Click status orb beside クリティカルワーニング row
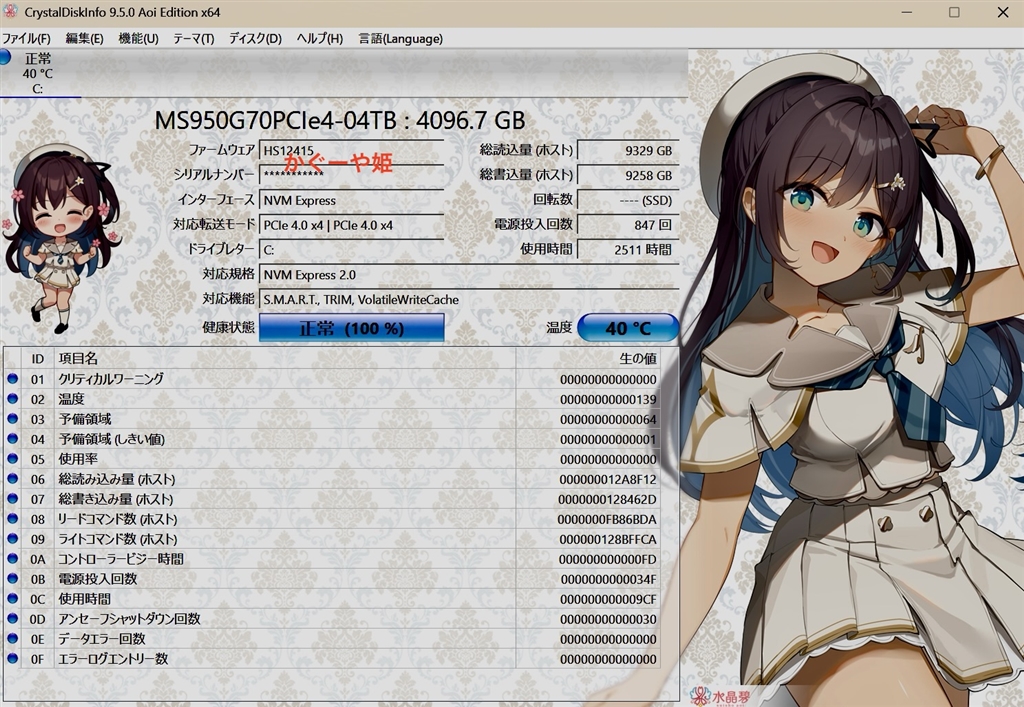 pyautogui.click(x=12, y=379)
